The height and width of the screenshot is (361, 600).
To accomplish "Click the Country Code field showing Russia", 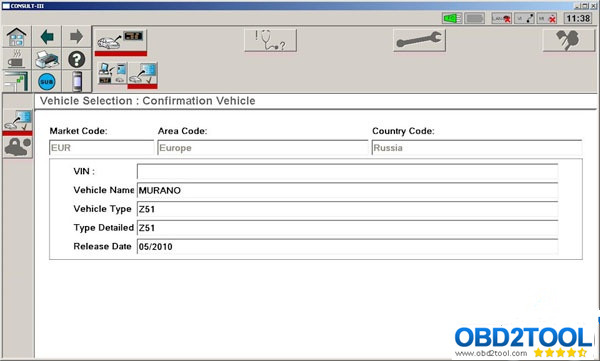I will point(477,148).
